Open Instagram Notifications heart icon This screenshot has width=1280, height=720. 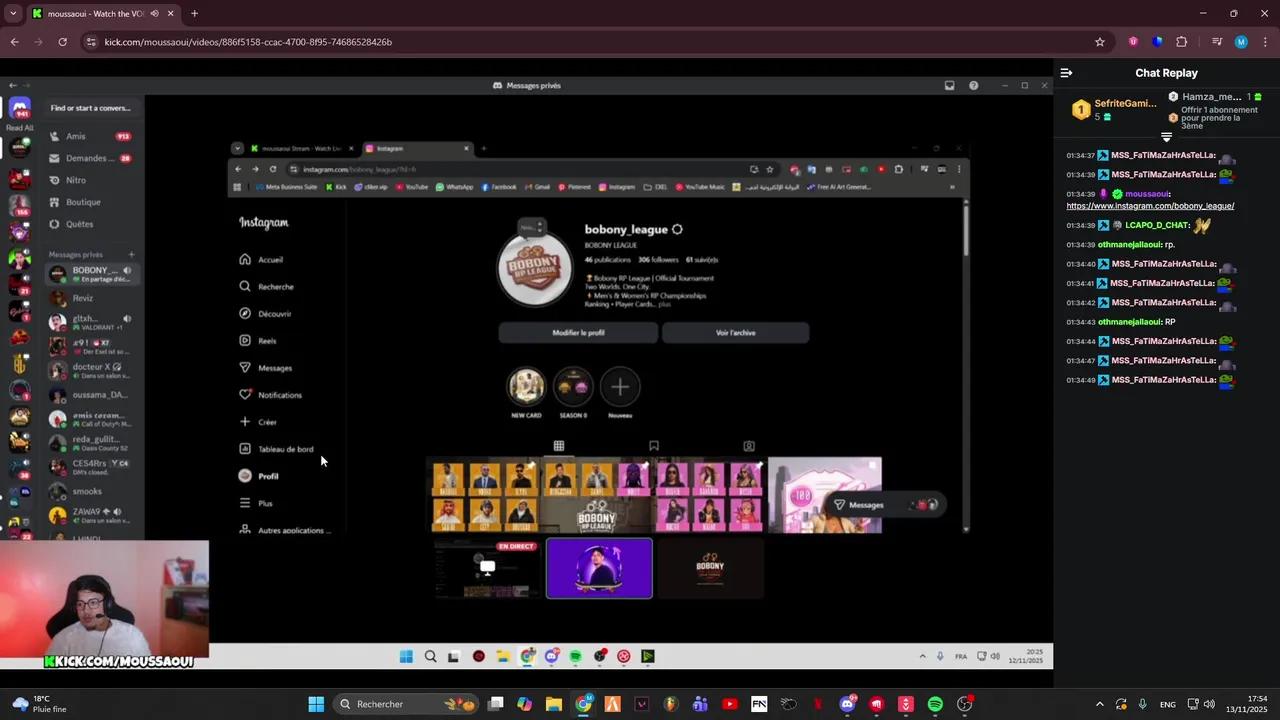tap(245, 394)
